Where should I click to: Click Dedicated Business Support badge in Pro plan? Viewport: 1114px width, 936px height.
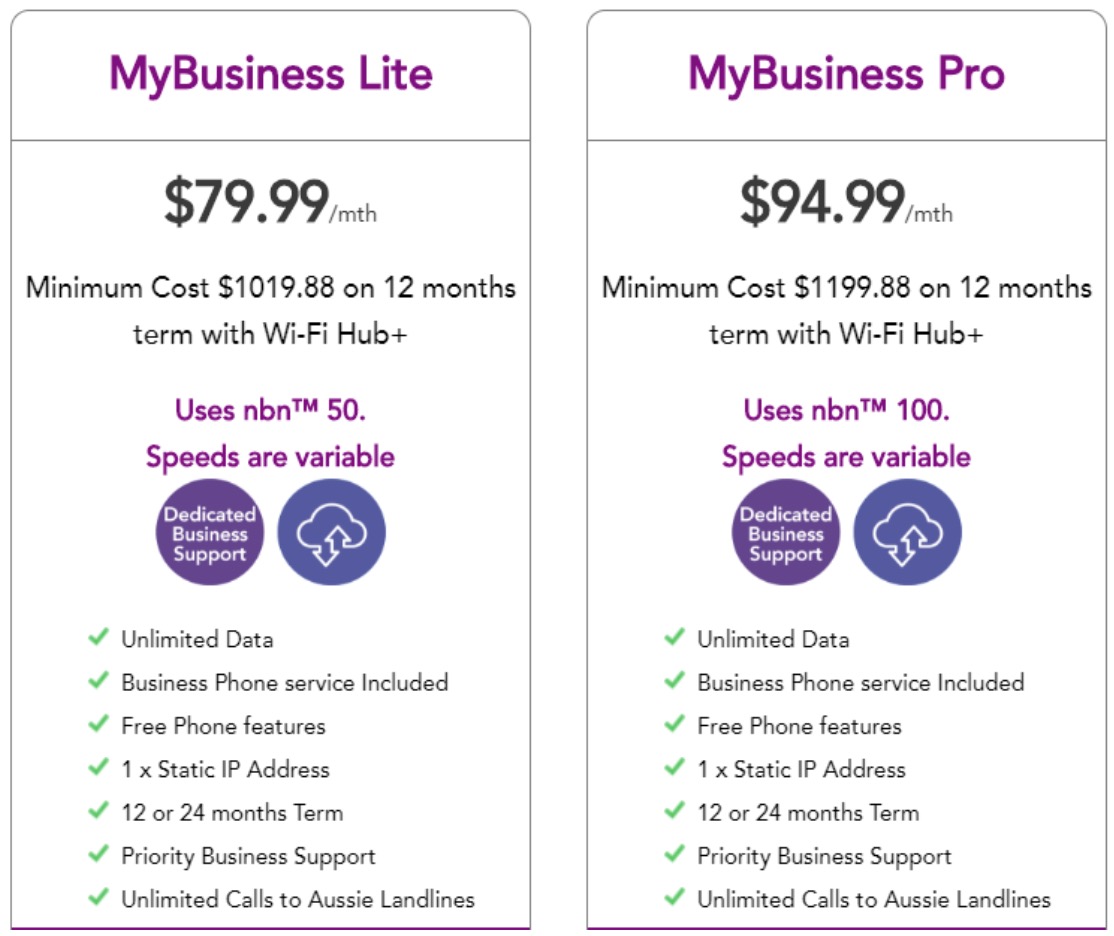coord(786,533)
